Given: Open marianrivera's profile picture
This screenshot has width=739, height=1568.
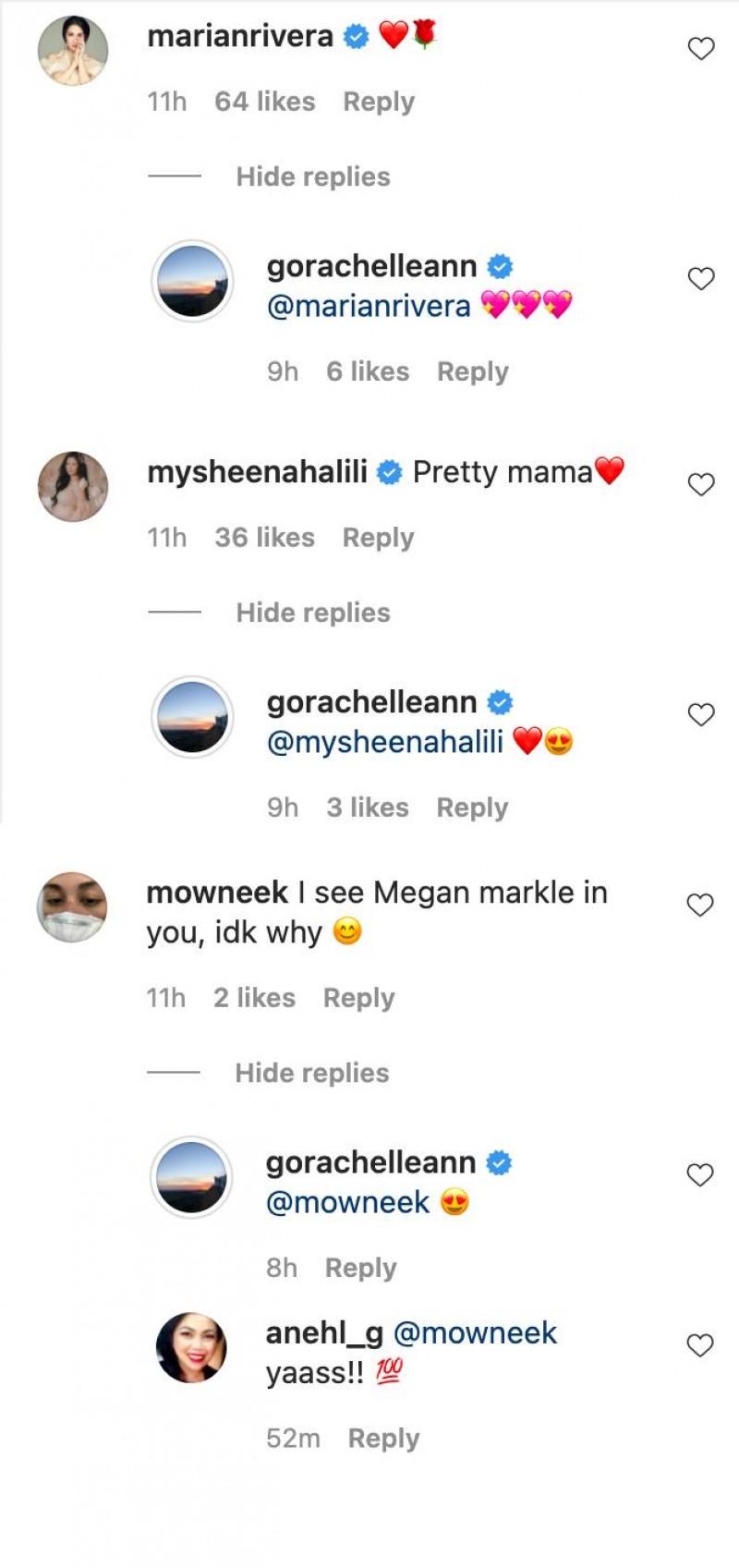Looking at the screenshot, I should [73, 50].
